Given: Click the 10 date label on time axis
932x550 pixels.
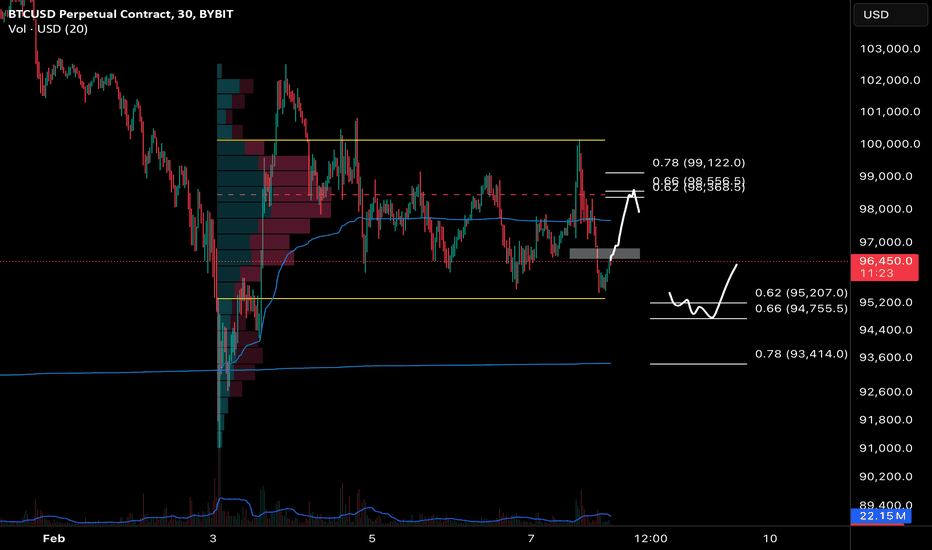Looking at the screenshot, I should click(770, 539).
